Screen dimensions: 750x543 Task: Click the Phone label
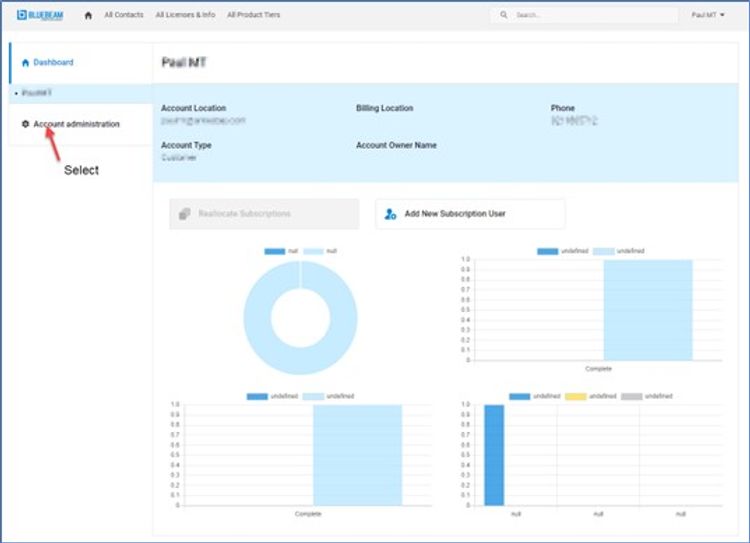[x=562, y=108]
